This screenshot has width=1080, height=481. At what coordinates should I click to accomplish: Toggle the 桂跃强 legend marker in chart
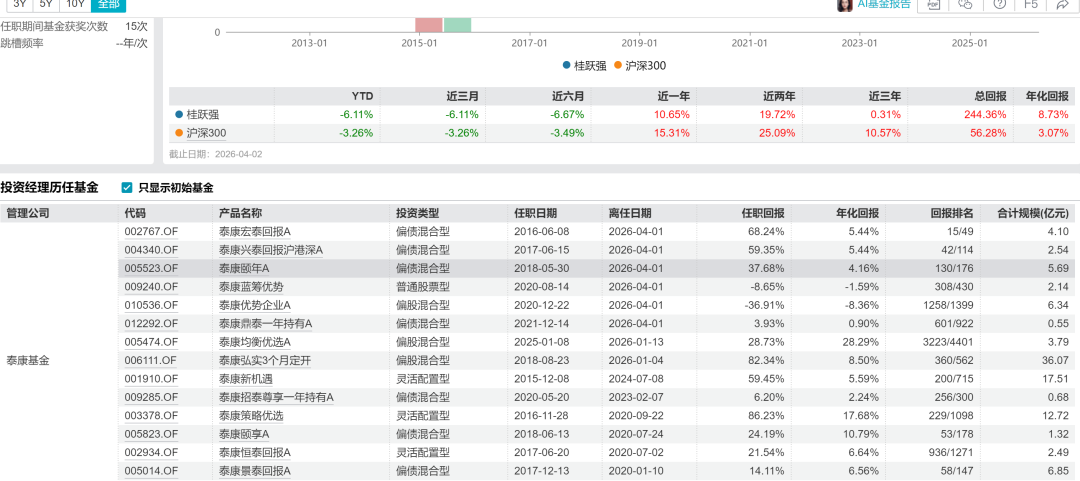coord(566,65)
